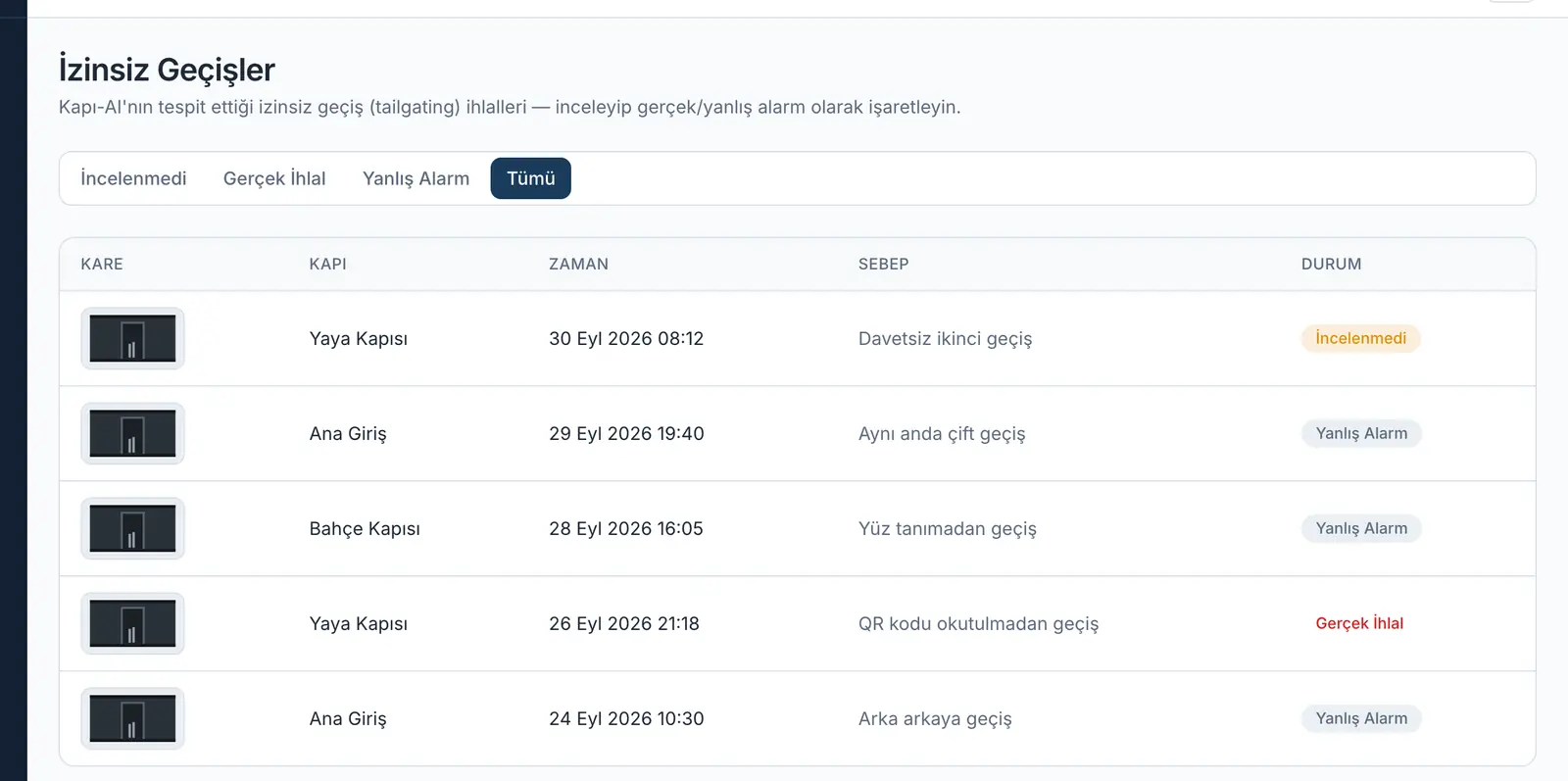Click timestamp 29 Eyl 2026 19:40
Viewport: 1568px width, 781px height.
pyautogui.click(x=626, y=433)
